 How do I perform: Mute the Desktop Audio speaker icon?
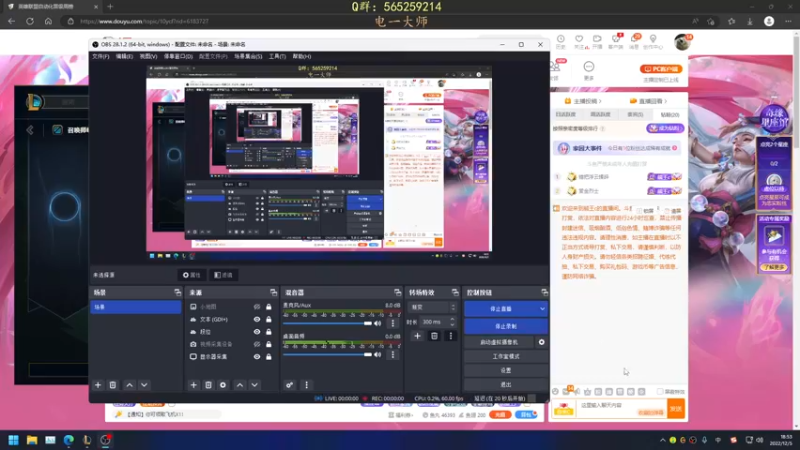[x=378, y=355]
